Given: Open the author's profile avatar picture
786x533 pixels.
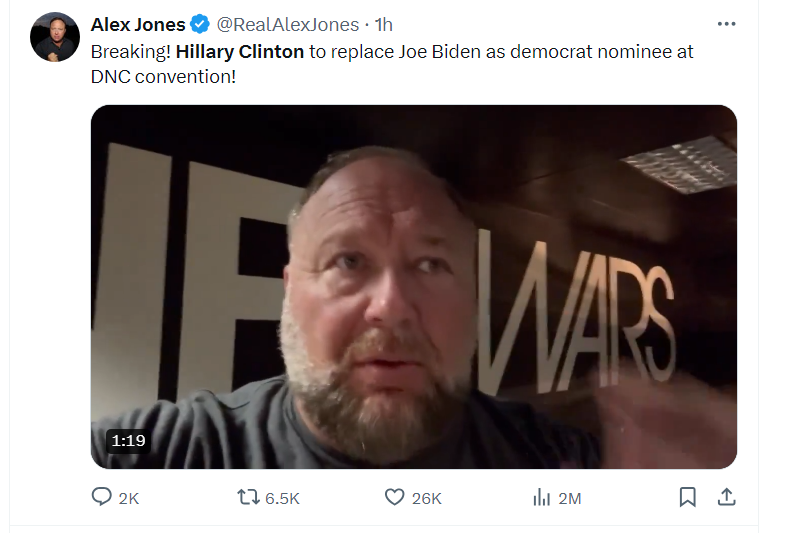Looking at the screenshot, I should (55, 37).
